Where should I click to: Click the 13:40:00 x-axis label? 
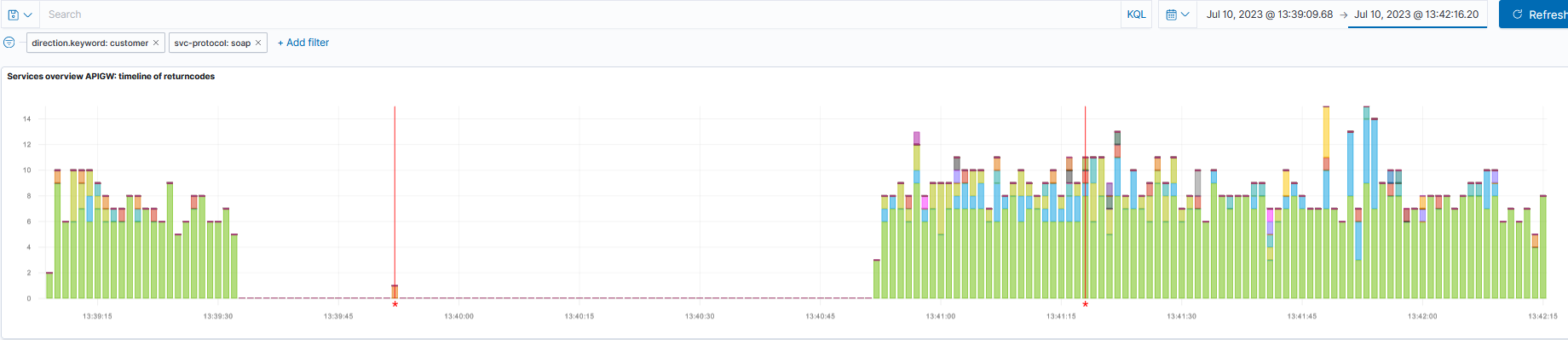click(458, 316)
